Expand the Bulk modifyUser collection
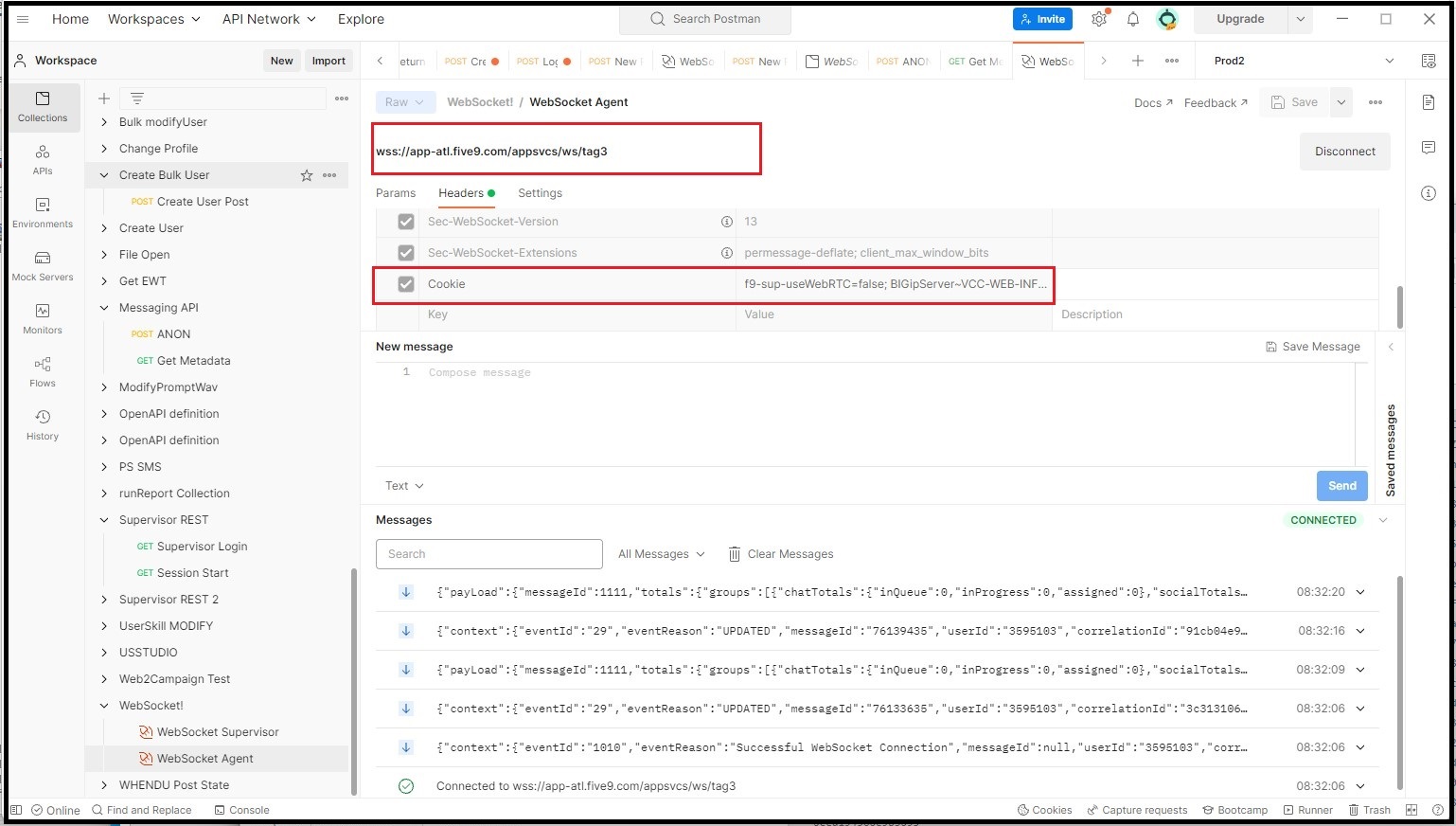 pyautogui.click(x=104, y=122)
